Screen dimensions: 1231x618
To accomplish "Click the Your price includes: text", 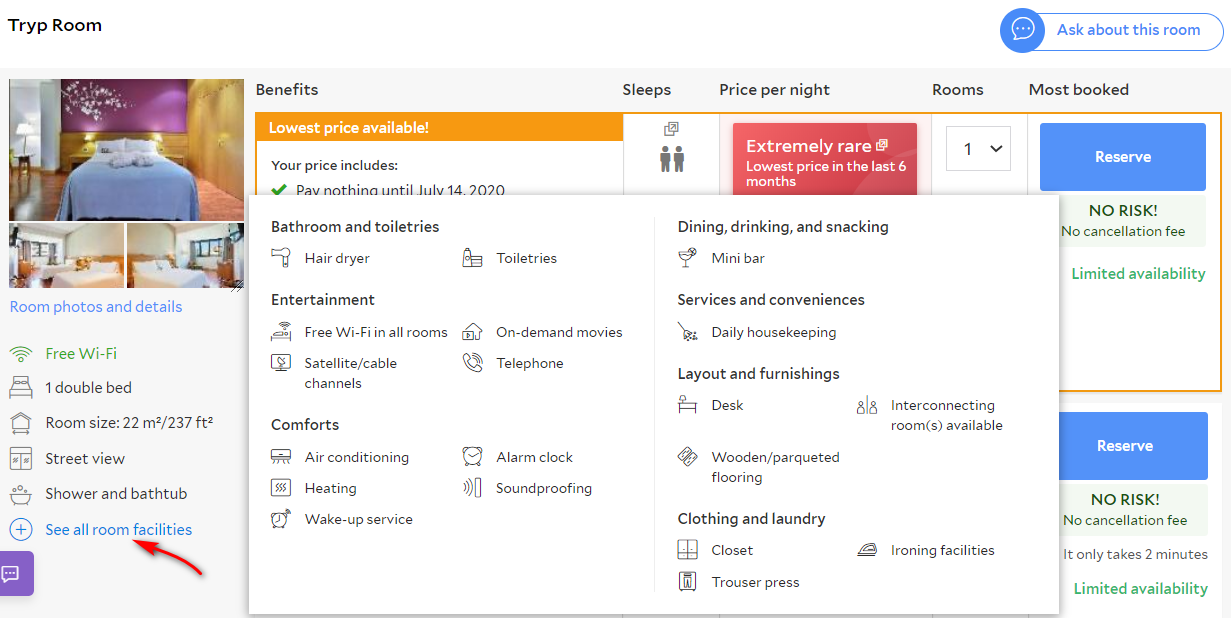I will click(x=334, y=165).
